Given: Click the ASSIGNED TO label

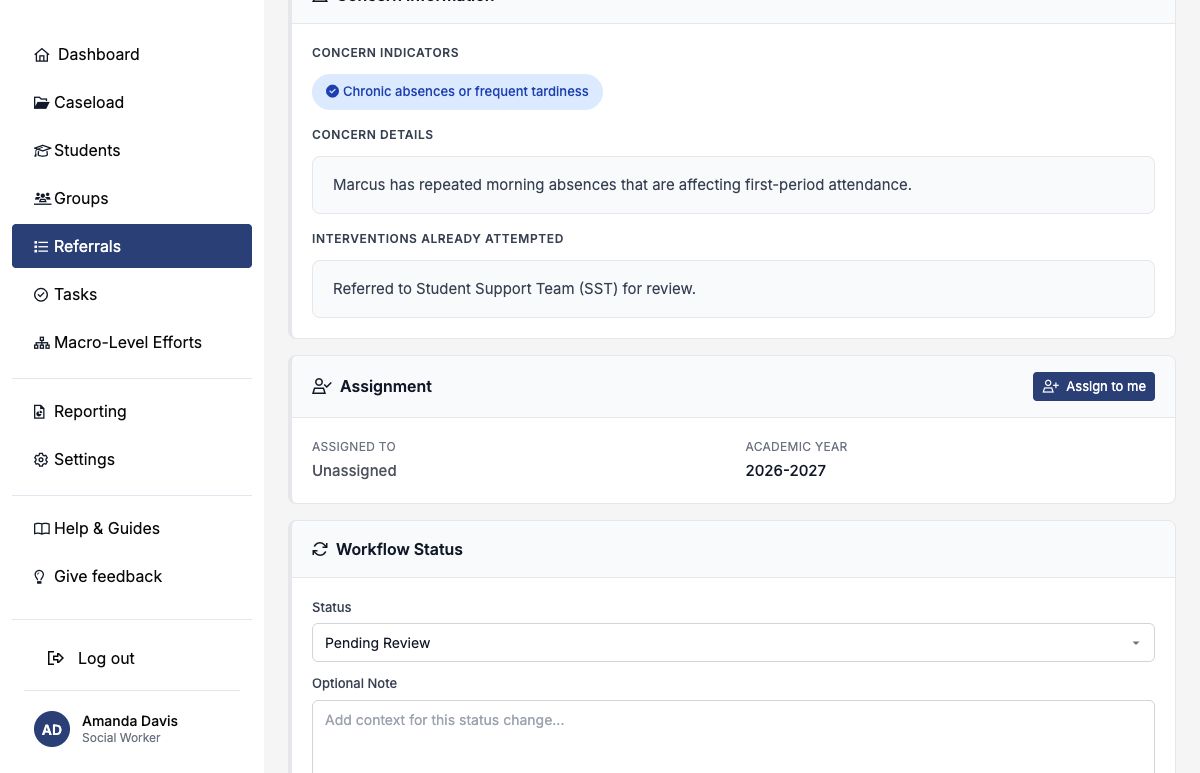Looking at the screenshot, I should click(x=354, y=447).
